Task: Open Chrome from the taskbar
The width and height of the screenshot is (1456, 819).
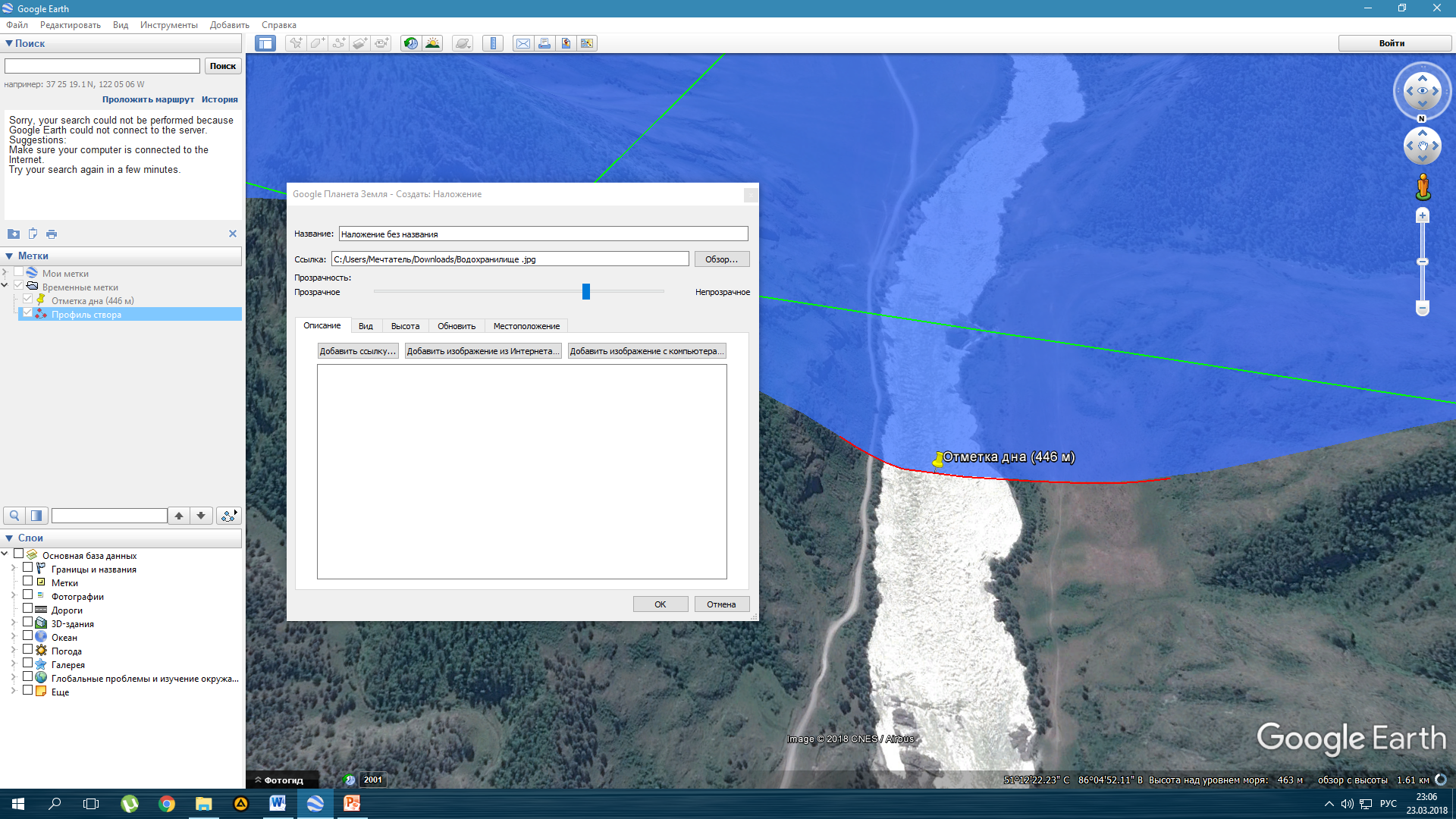Action: tap(167, 804)
